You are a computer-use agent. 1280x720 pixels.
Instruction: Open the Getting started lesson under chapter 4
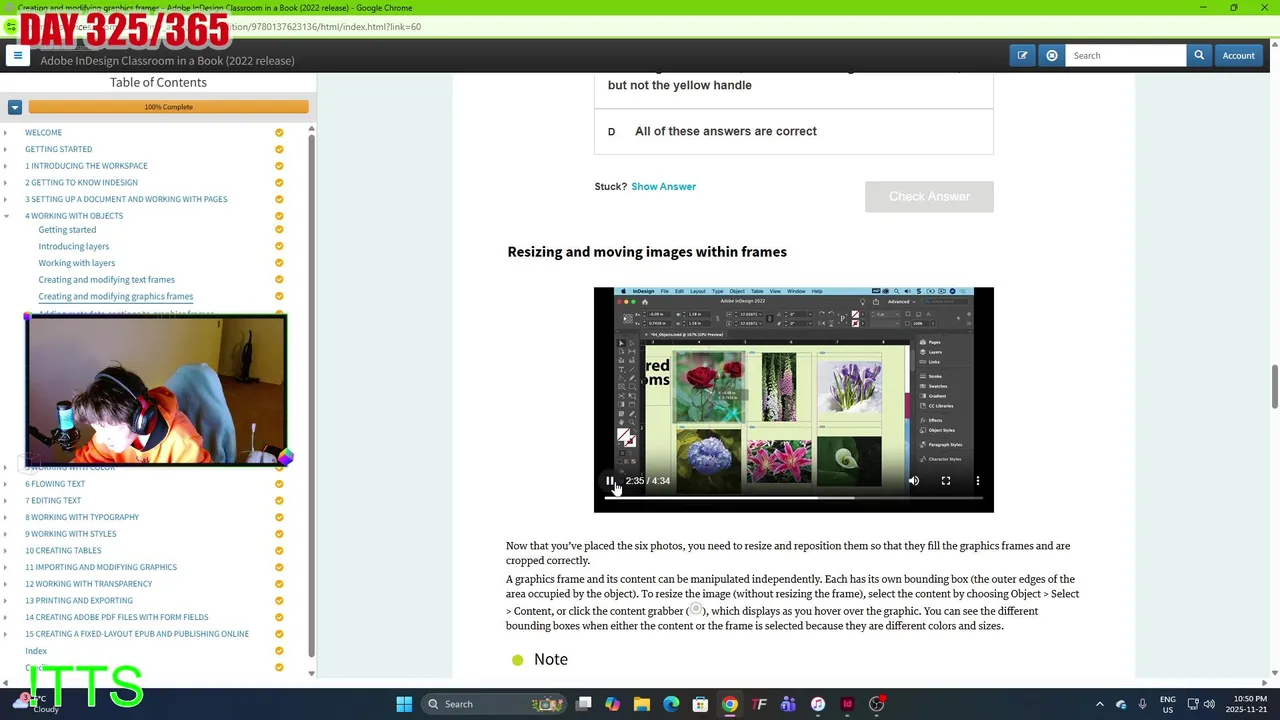click(x=67, y=230)
